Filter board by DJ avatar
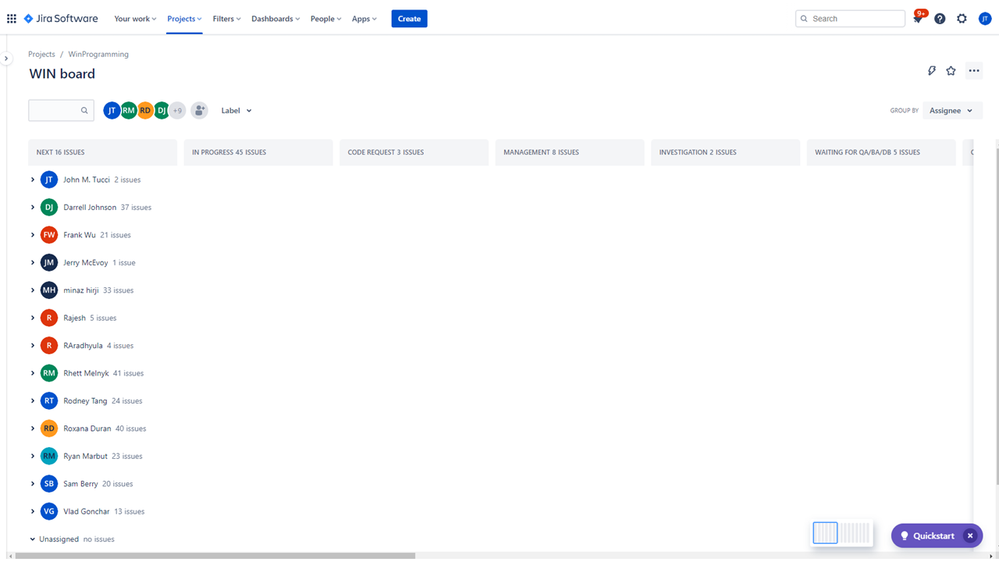 (162, 110)
